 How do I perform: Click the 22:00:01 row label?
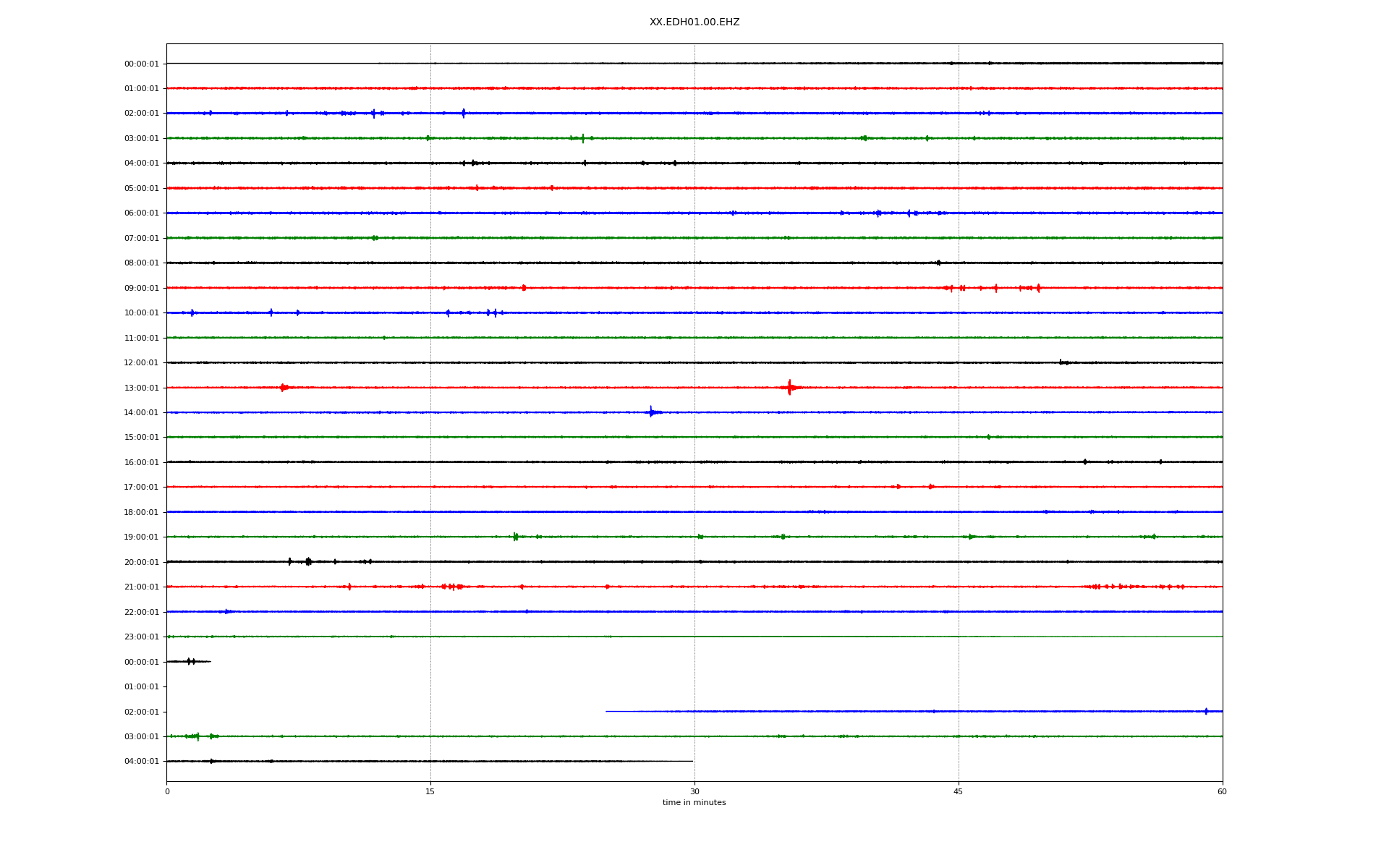coord(141,612)
